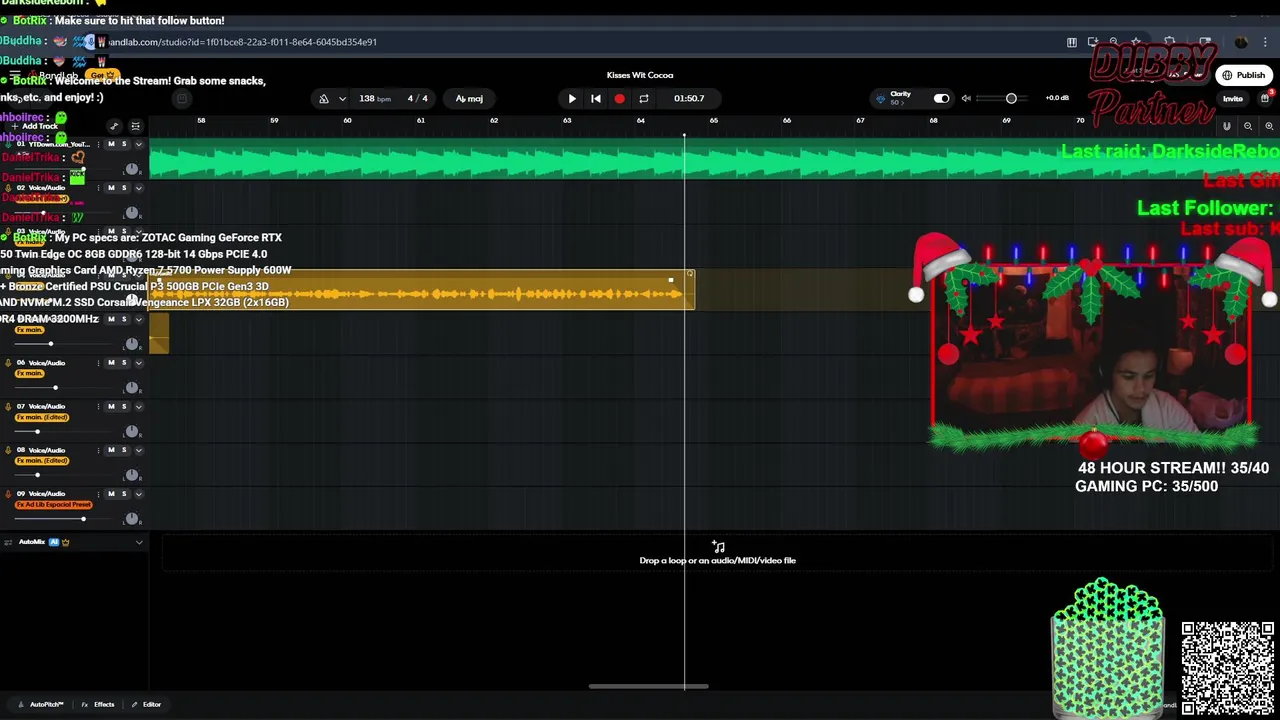The height and width of the screenshot is (720, 1280).
Task: Click the metronome icon
Action: (x=323, y=99)
